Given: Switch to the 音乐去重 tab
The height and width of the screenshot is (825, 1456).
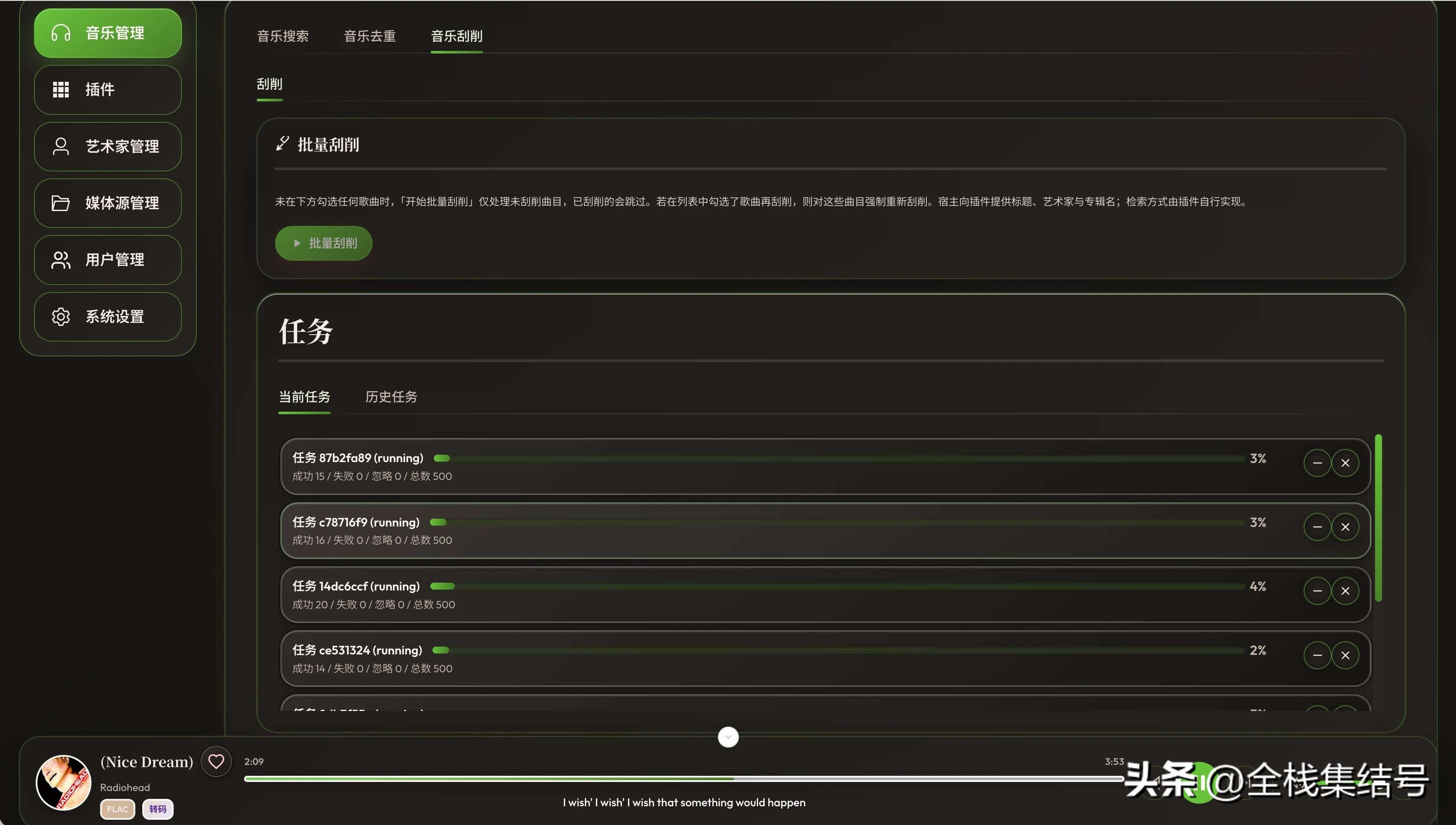Looking at the screenshot, I should [x=369, y=36].
